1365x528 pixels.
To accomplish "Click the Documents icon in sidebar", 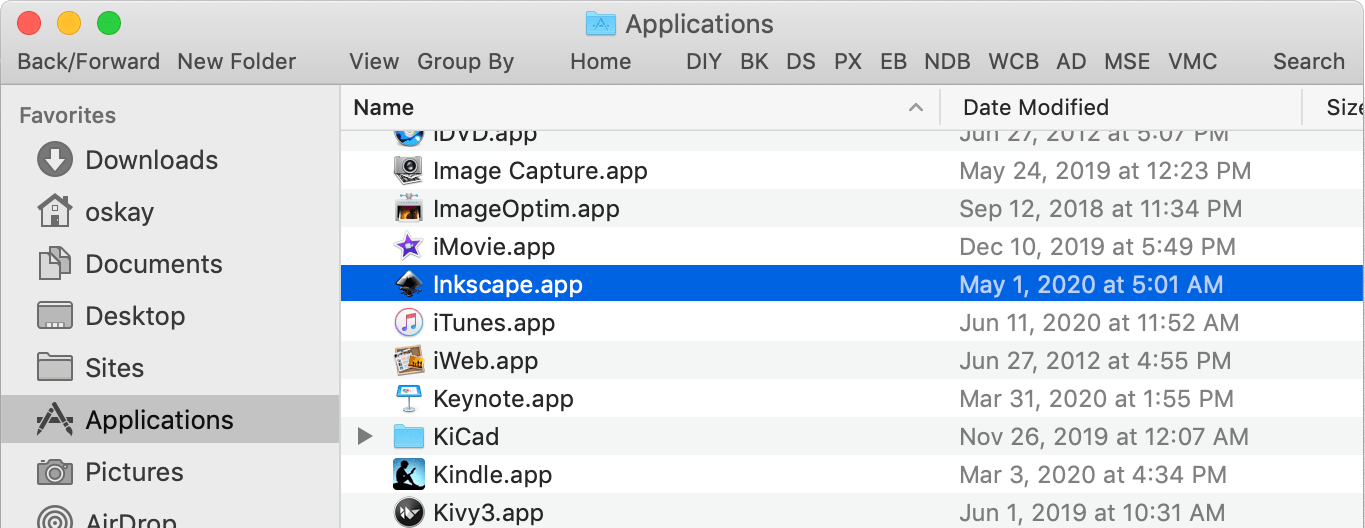I will point(55,264).
